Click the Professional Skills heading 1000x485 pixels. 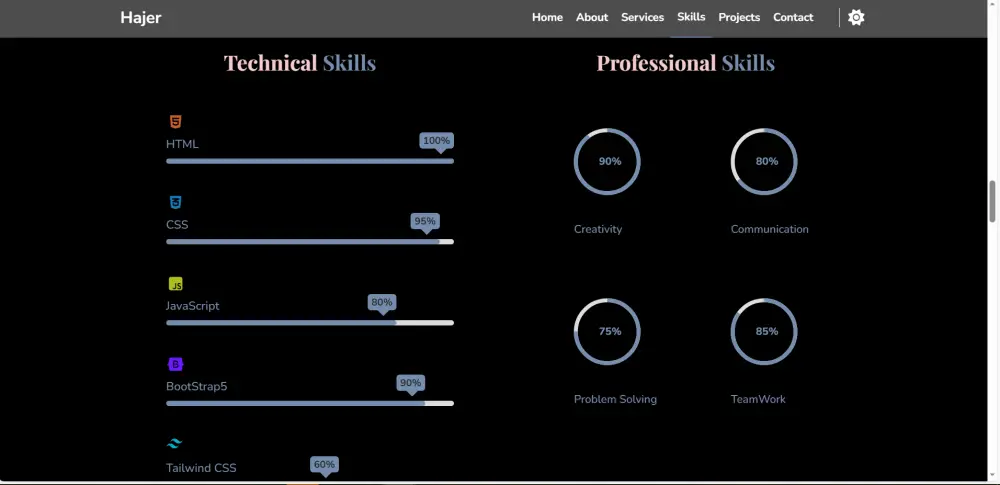686,63
